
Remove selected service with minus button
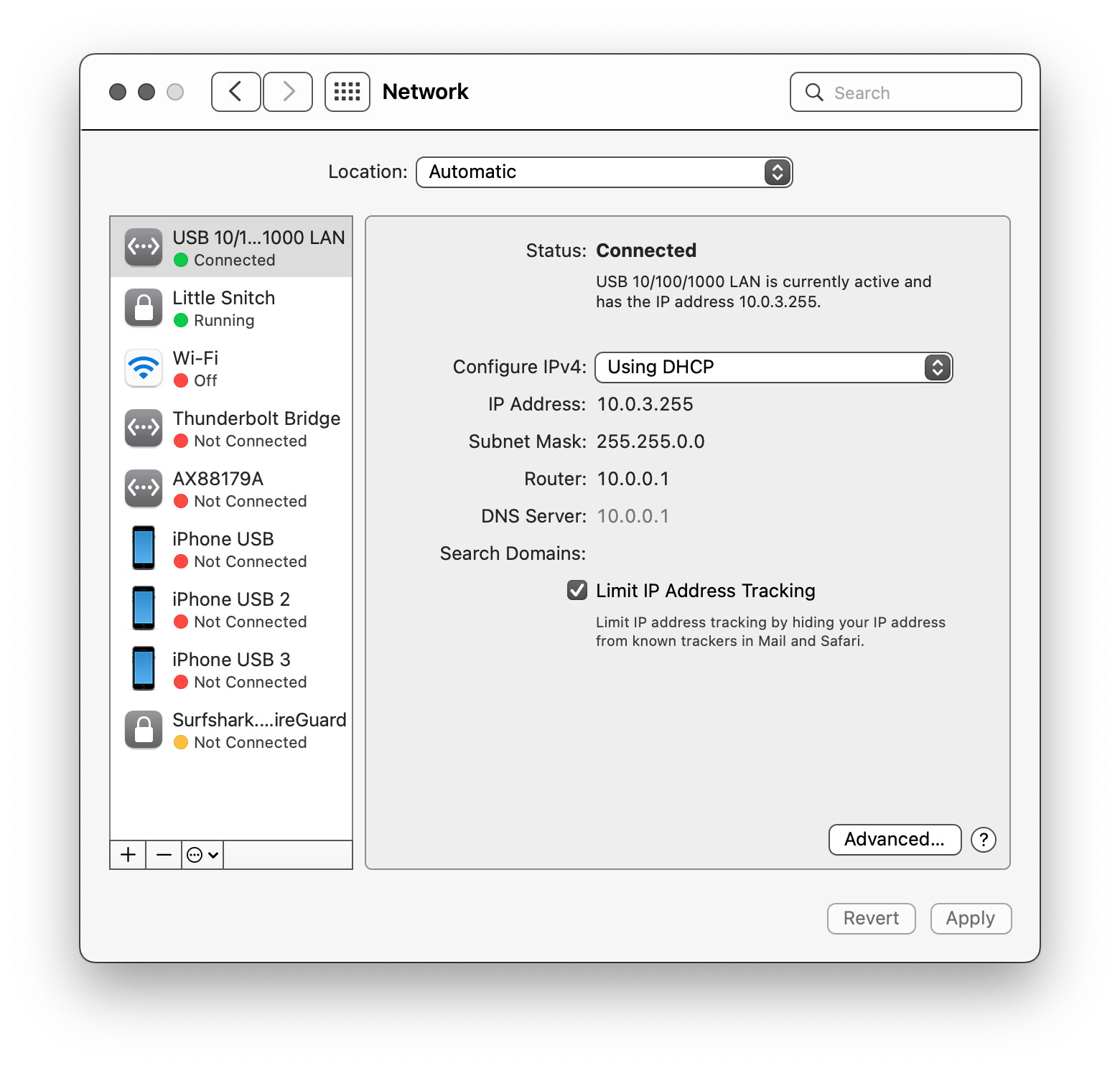pyautogui.click(x=164, y=855)
